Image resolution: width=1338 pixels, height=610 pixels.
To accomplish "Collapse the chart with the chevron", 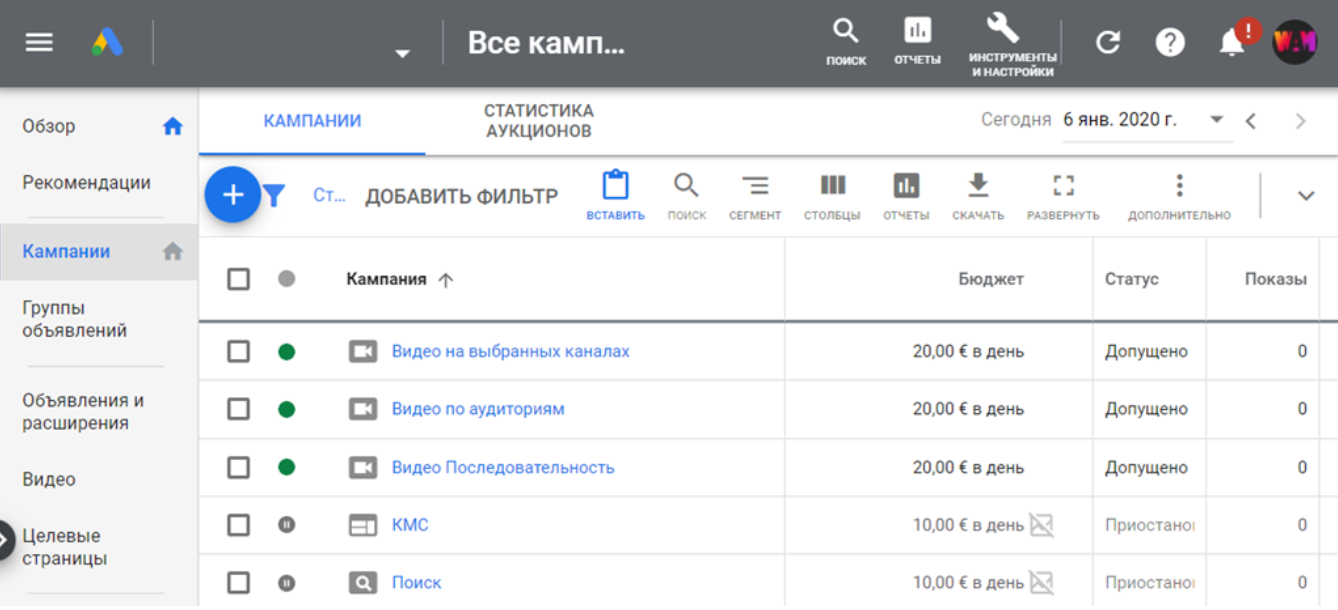I will [1305, 196].
